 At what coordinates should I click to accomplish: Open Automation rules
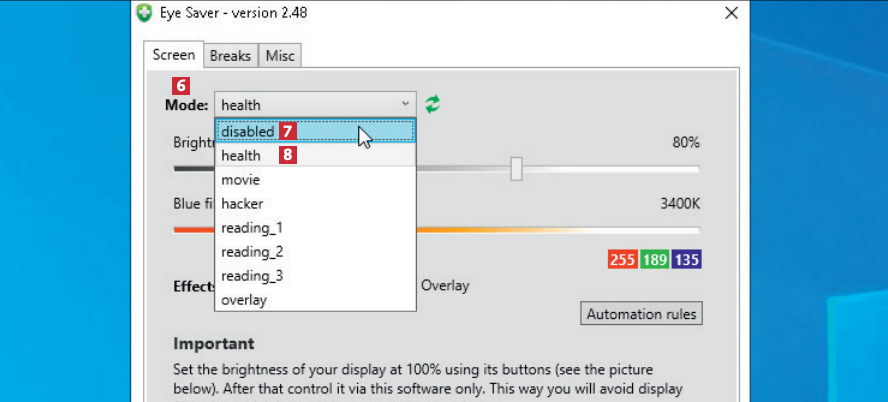(642, 314)
